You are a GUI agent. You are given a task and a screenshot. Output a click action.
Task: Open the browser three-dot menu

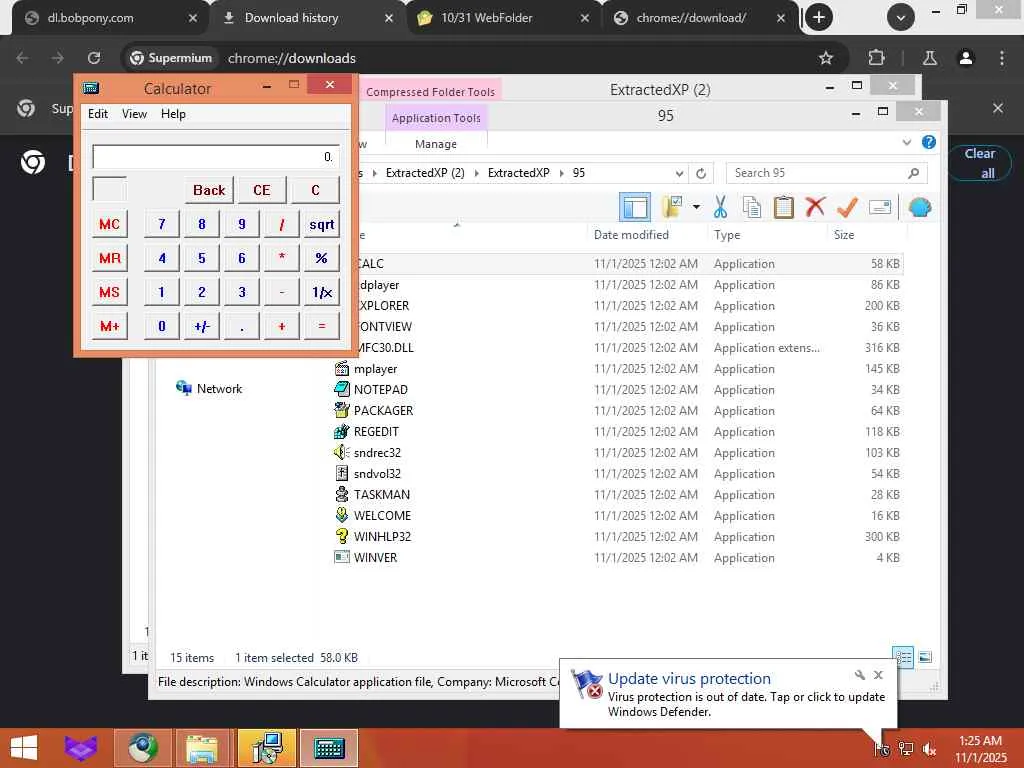click(1001, 58)
